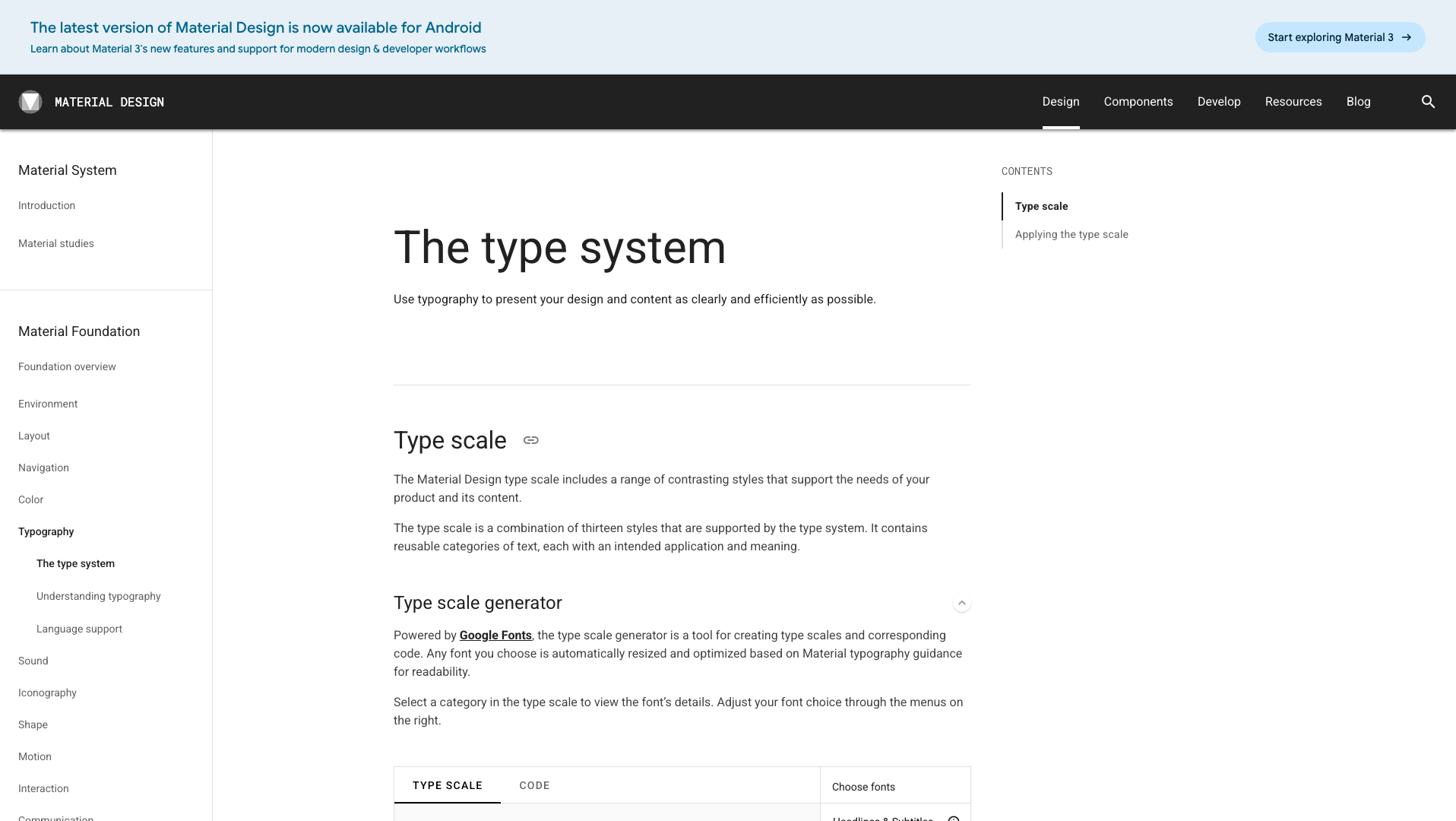This screenshot has width=1456, height=821.
Task: Click the Material Design logo icon
Action: [30, 101]
